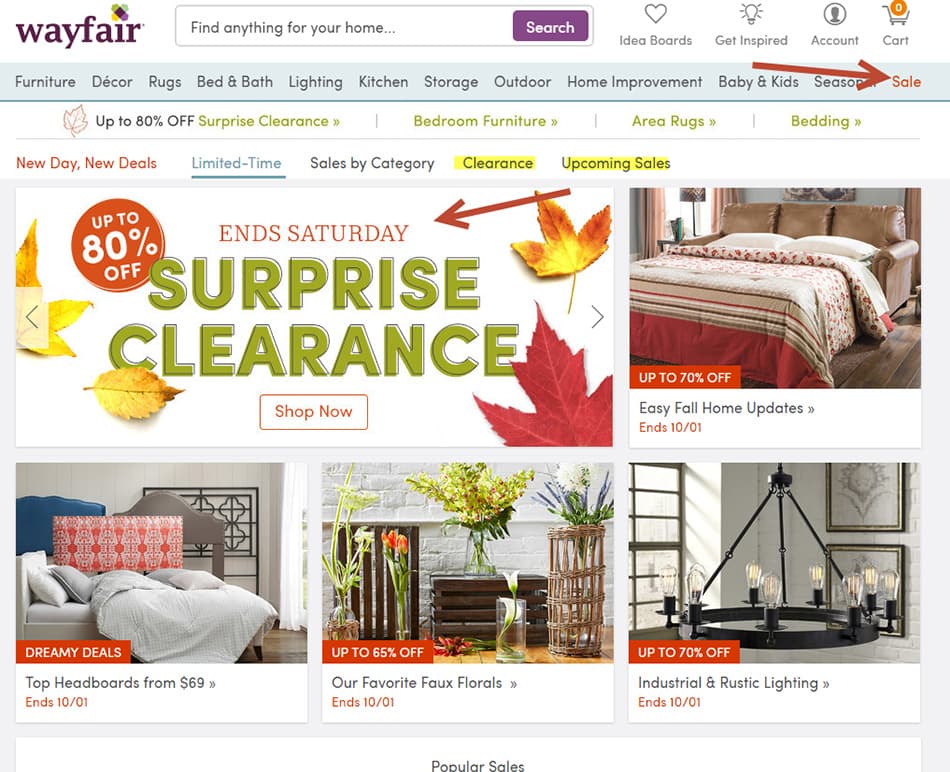This screenshot has height=772, width=950.
Task: Open the Account profile icon
Action: (x=834, y=14)
